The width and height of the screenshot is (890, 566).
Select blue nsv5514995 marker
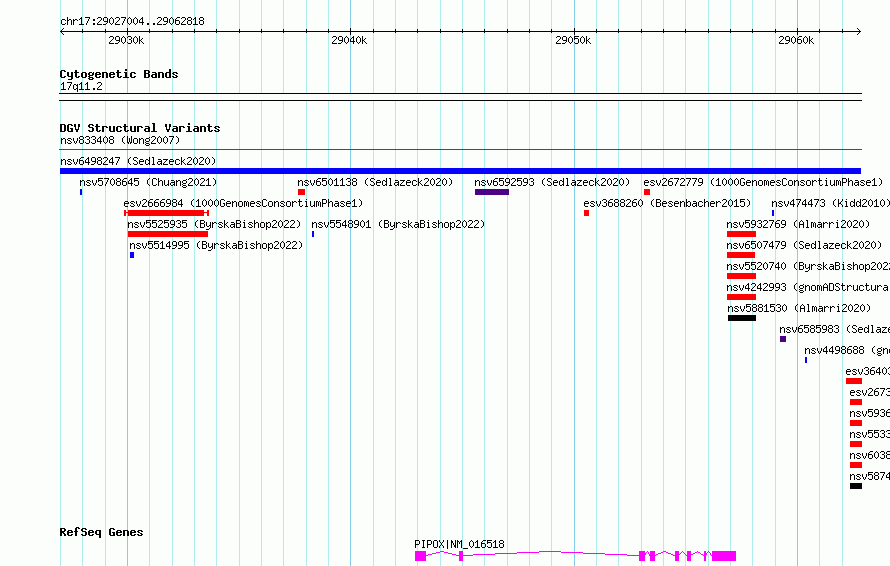point(132,255)
